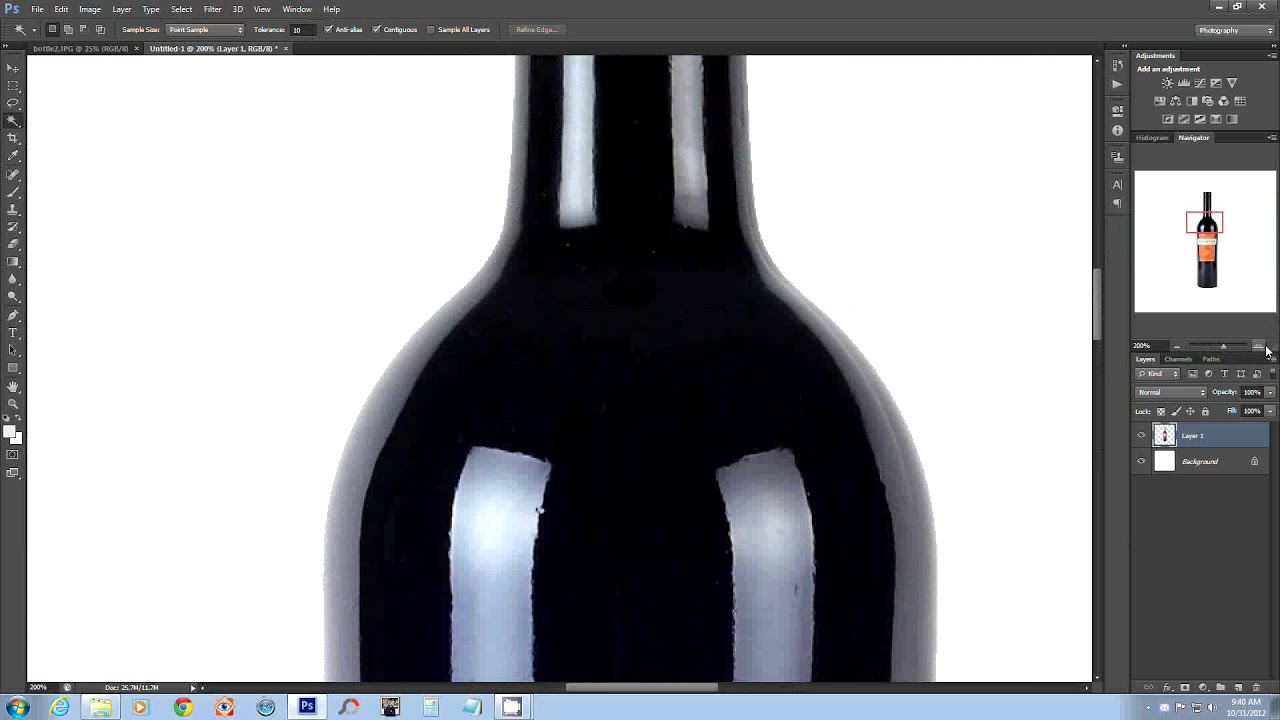Open the Adjustments panel options menu
The image size is (1280, 720).
(1271, 56)
